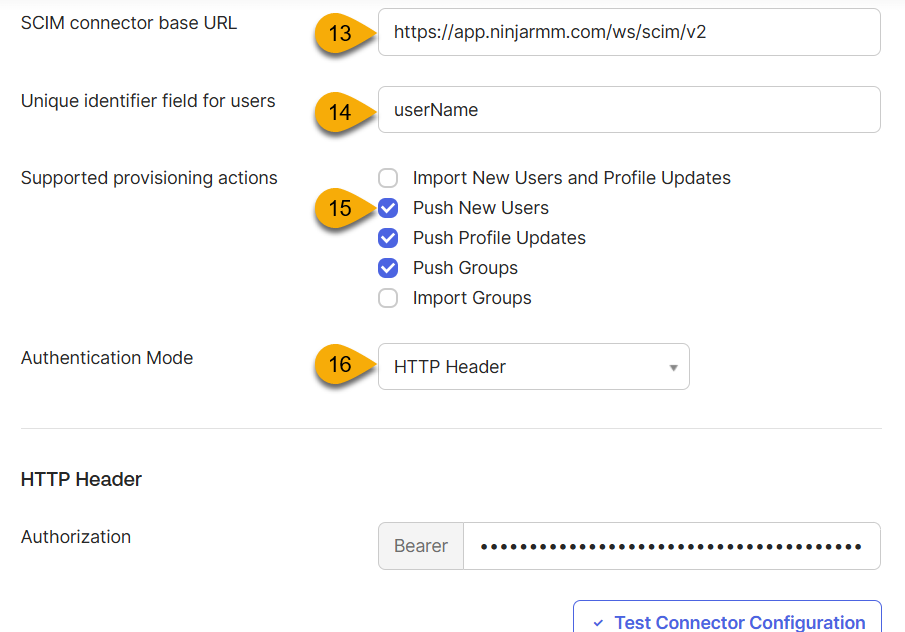905x632 pixels.
Task: Enable Import New Users and Profile Updates
Action: tap(388, 178)
